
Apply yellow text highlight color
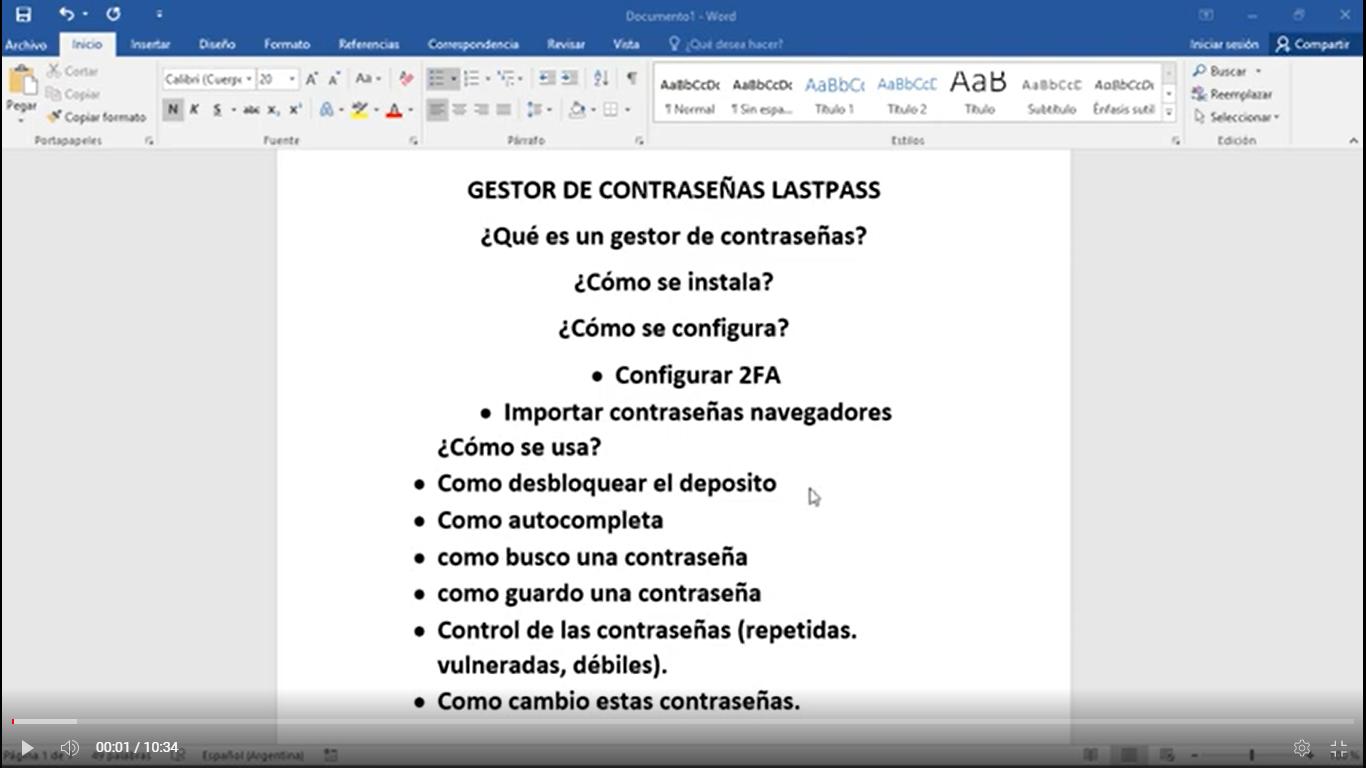360,110
